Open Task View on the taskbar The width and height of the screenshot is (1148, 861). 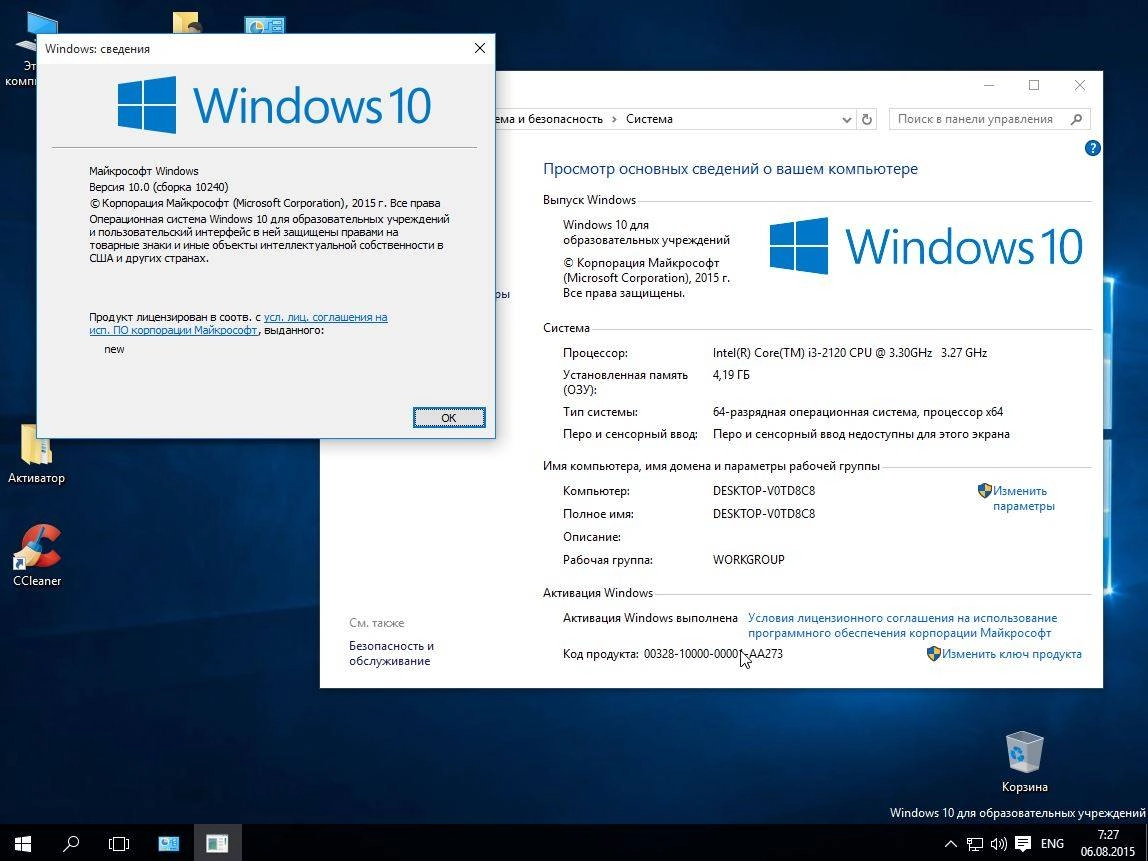pyautogui.click(x=119, y=843)
